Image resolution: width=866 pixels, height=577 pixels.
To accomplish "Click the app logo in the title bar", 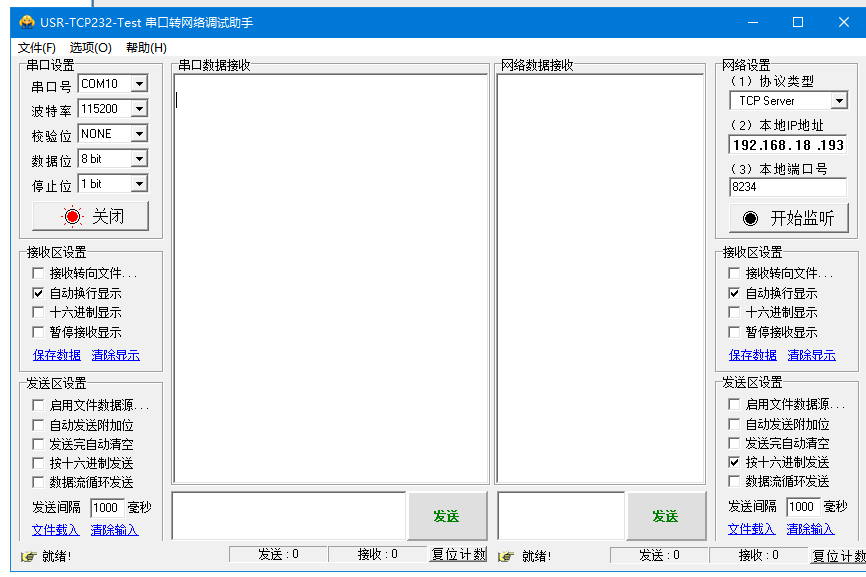I will click(27, 22).
